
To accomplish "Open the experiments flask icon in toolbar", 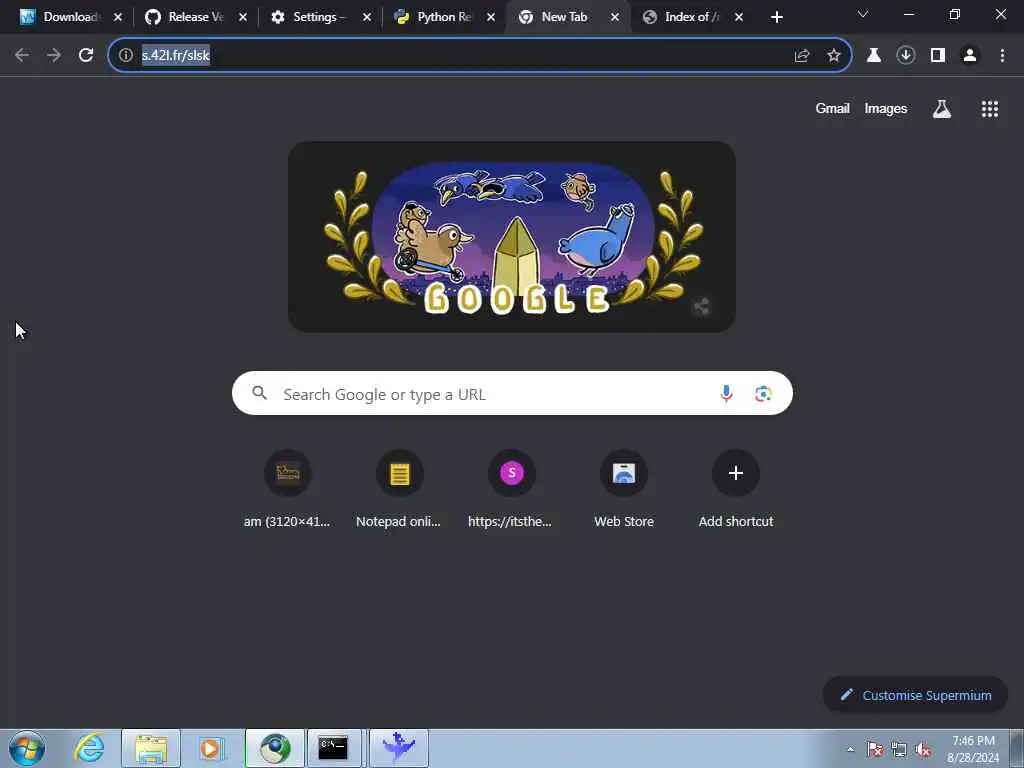I will click(x=874, y=56).
